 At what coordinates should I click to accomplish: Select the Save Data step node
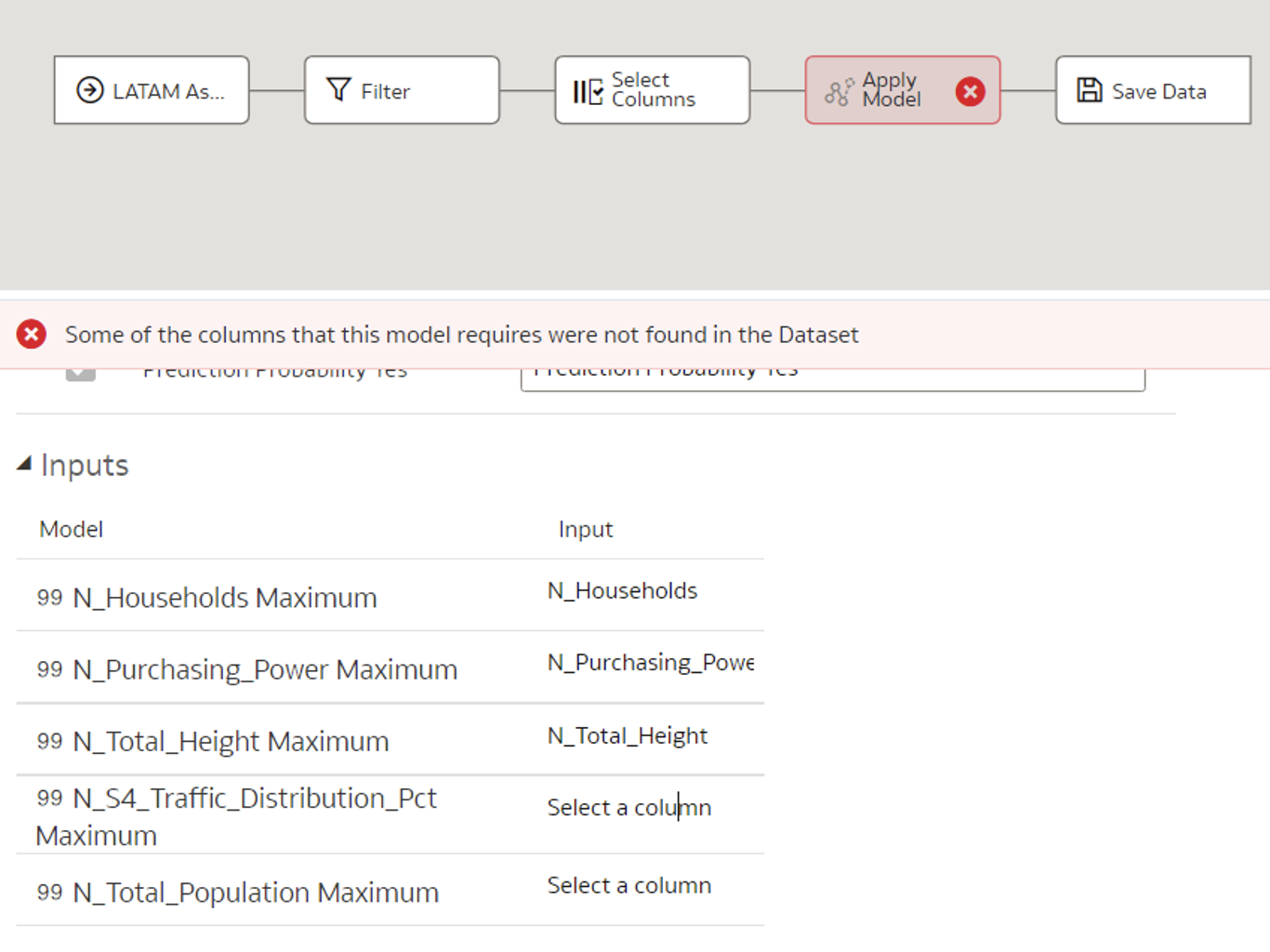pyautogui.click(x=1153, y=90)
